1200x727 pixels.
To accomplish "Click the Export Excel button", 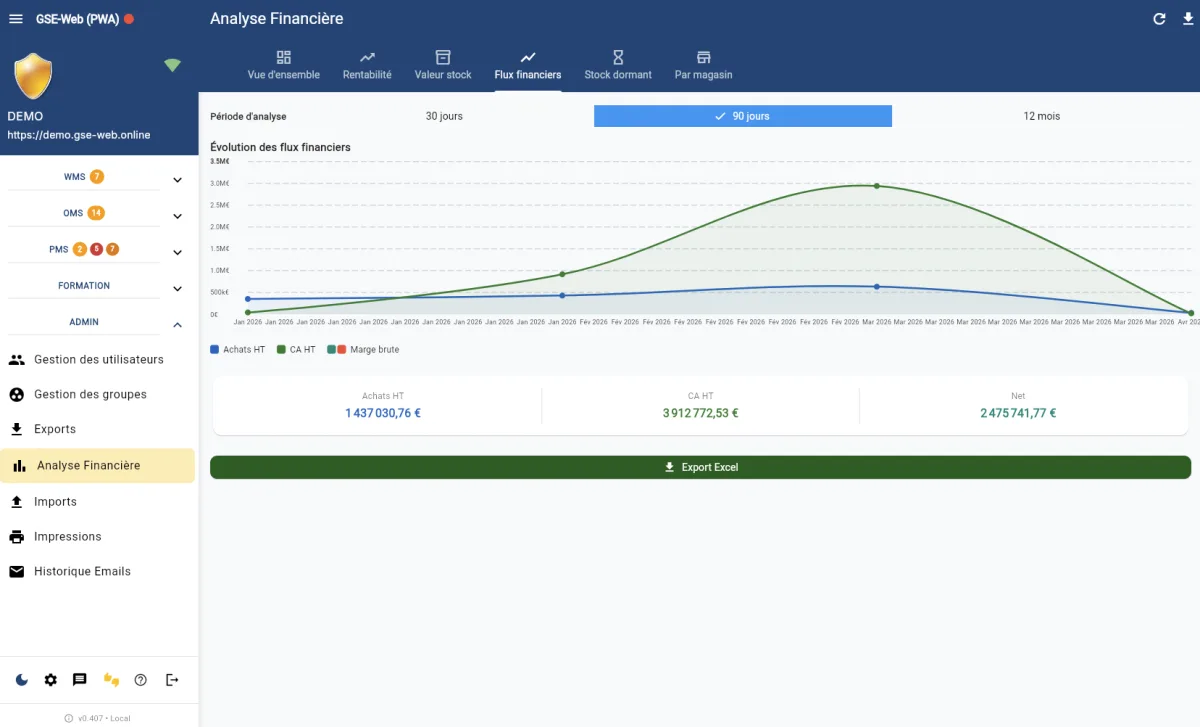I will (x=701, y=466).
